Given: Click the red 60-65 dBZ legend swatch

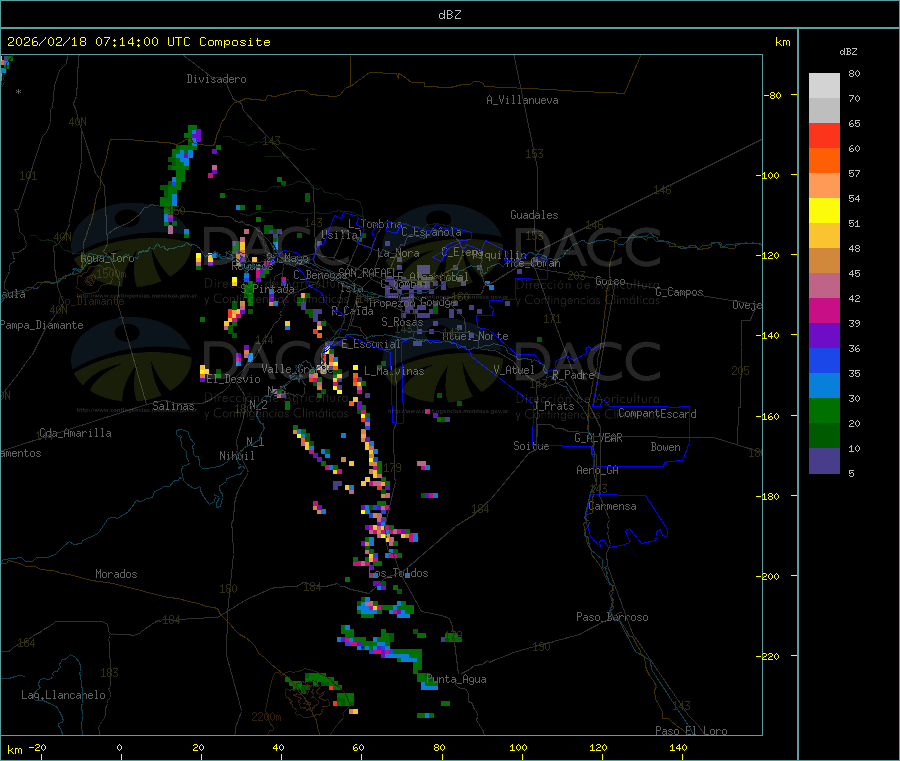Looking at the screenshot, I should click(x=824, y=135).
